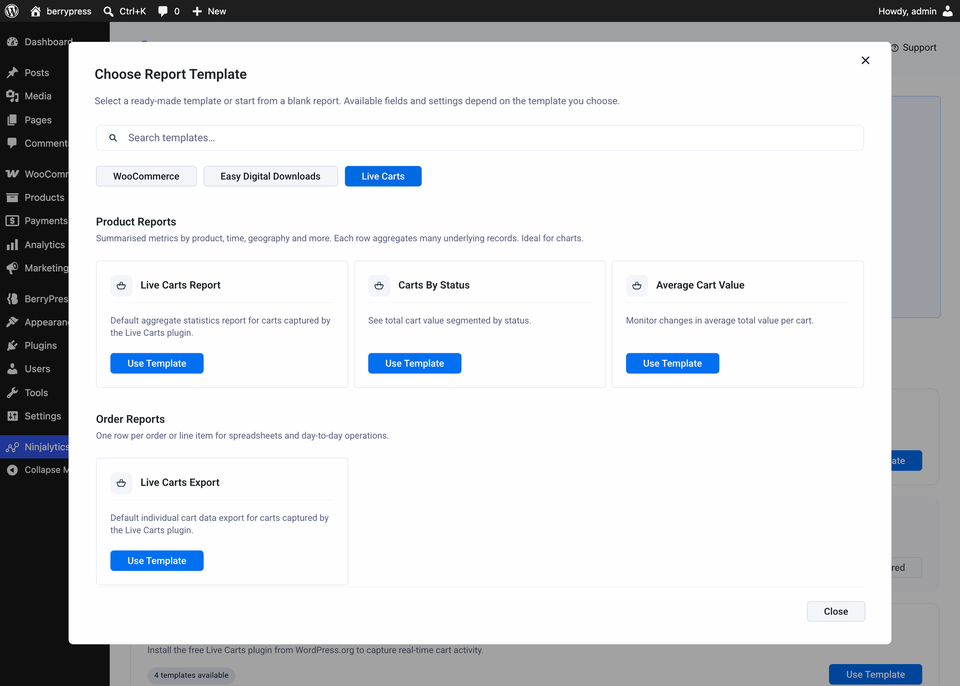Image resolution: width=960 pixels, height=686 pixels.
Task: Click the Pages icon in sidebar
Action: 12,120
